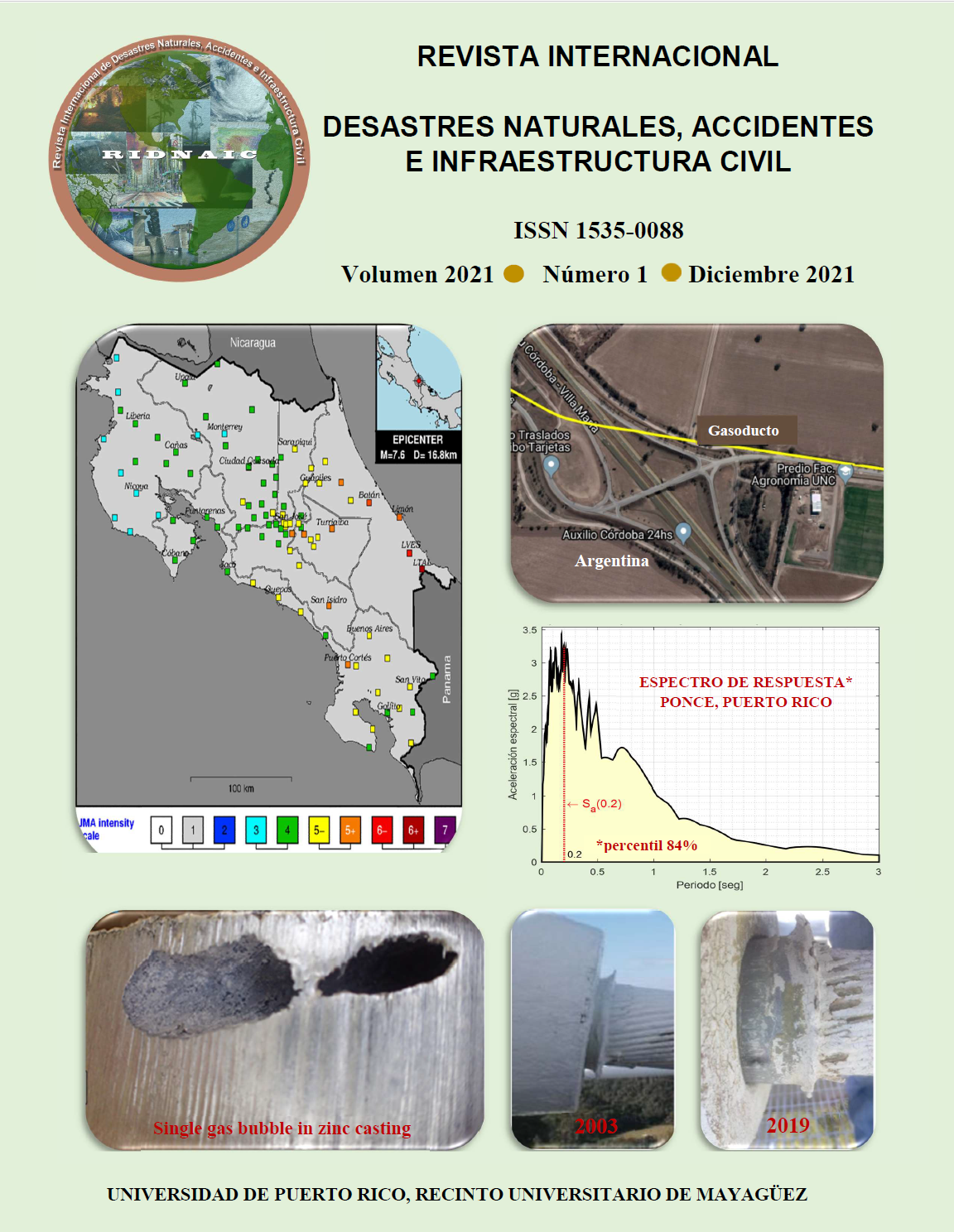Click the "PONCE, PUERTO RICO" chart subtitle

pyautogui.click(x=746, y=702)
